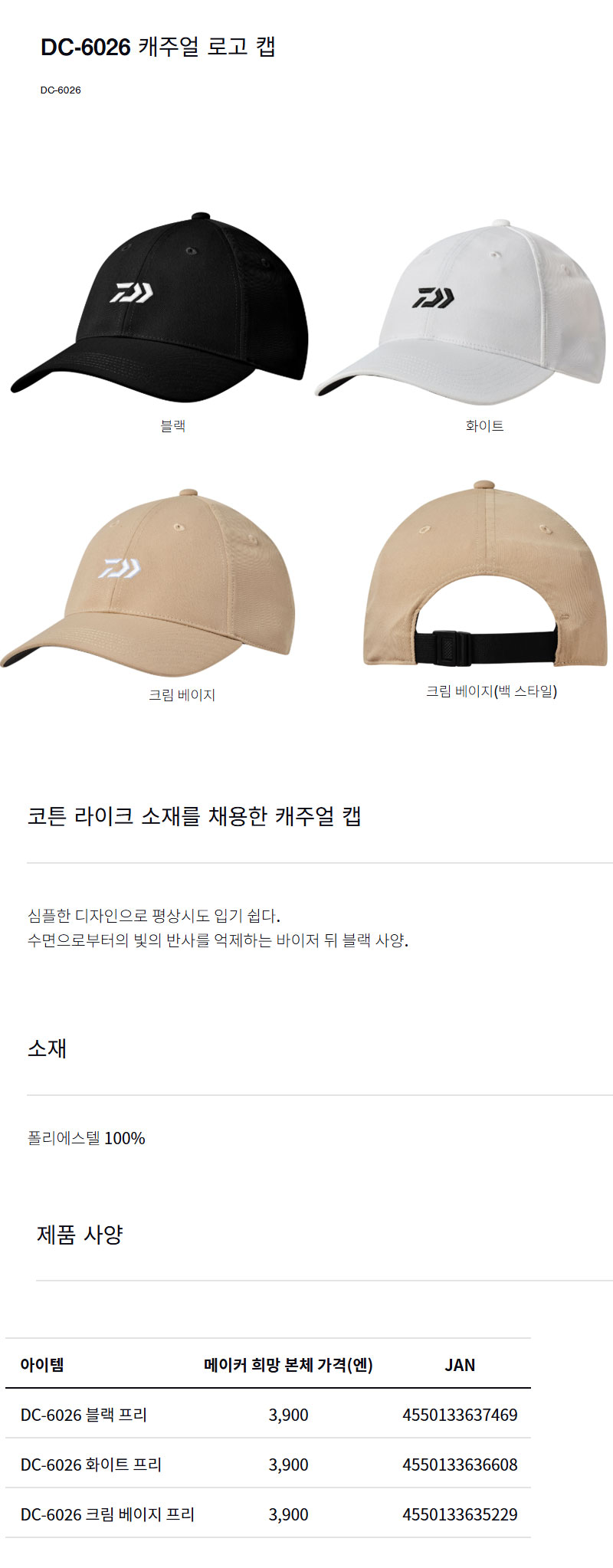613x1568 pixels.
Task: Click the Daiwa logo on the black cap
Action: 131,292
